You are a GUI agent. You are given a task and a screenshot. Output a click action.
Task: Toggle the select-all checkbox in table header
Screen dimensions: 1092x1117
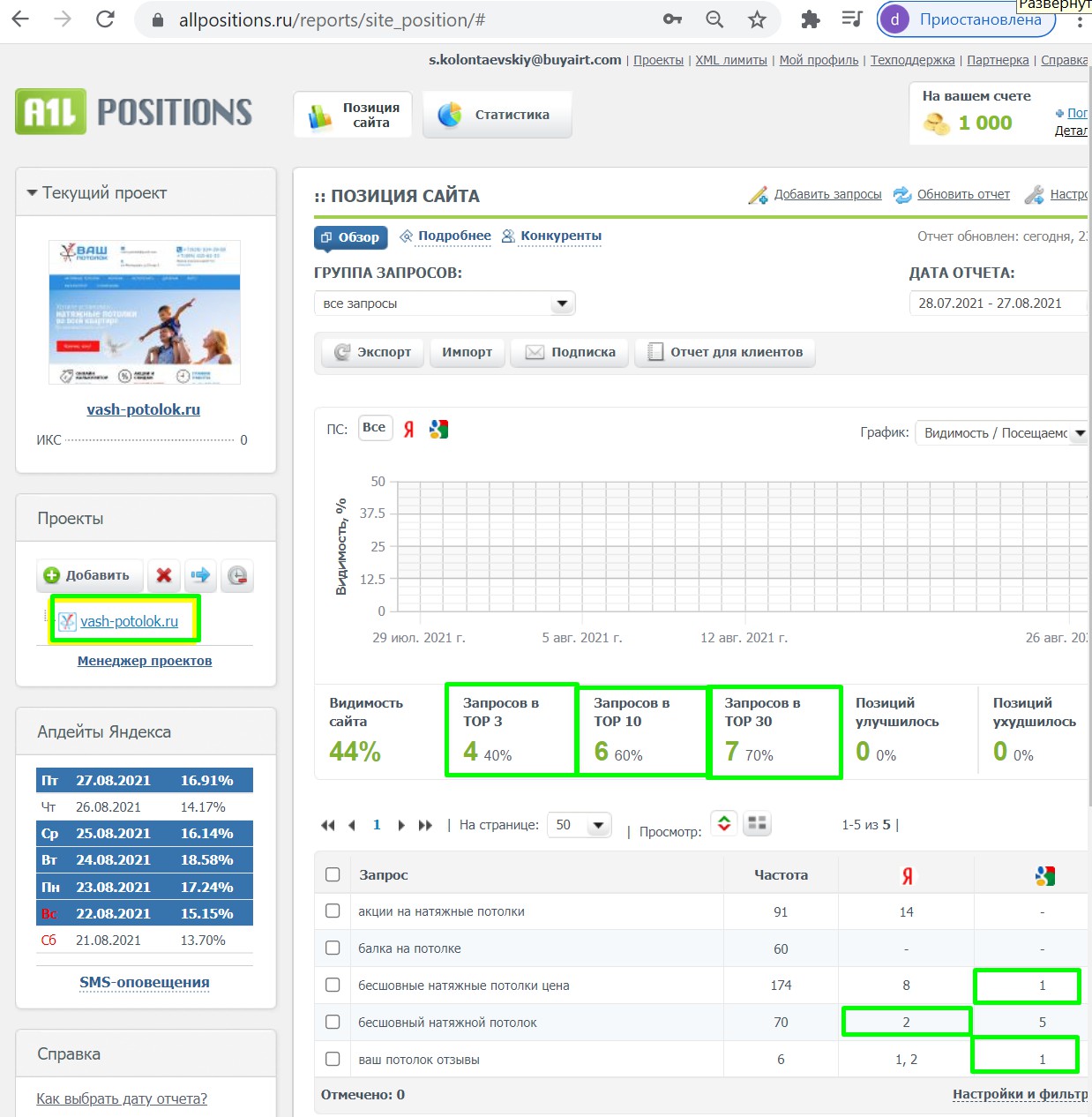tap(333, 874)
